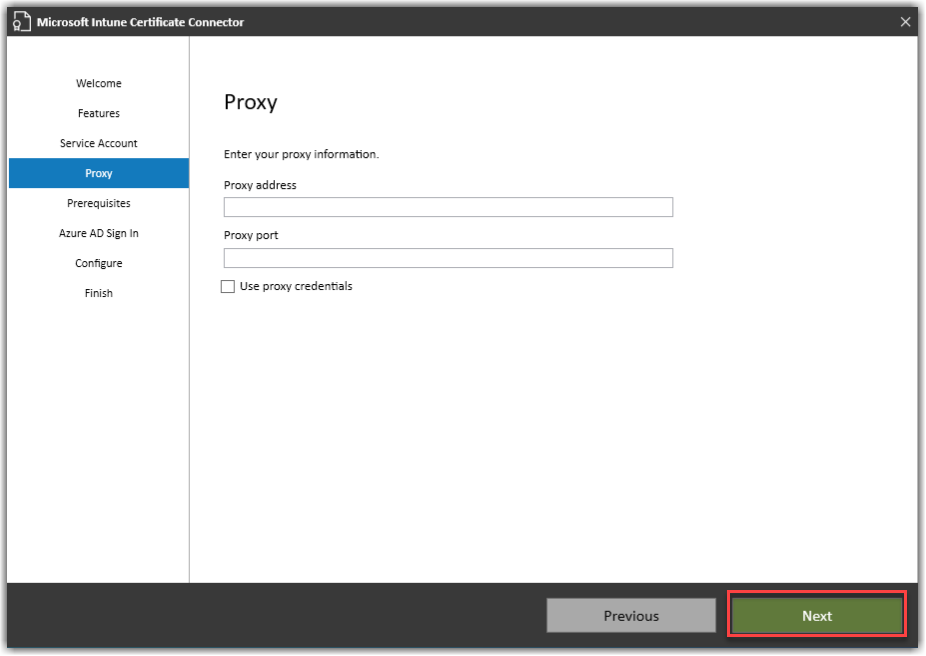Click the Intune Certificate Connector title icon

point(21,22)
